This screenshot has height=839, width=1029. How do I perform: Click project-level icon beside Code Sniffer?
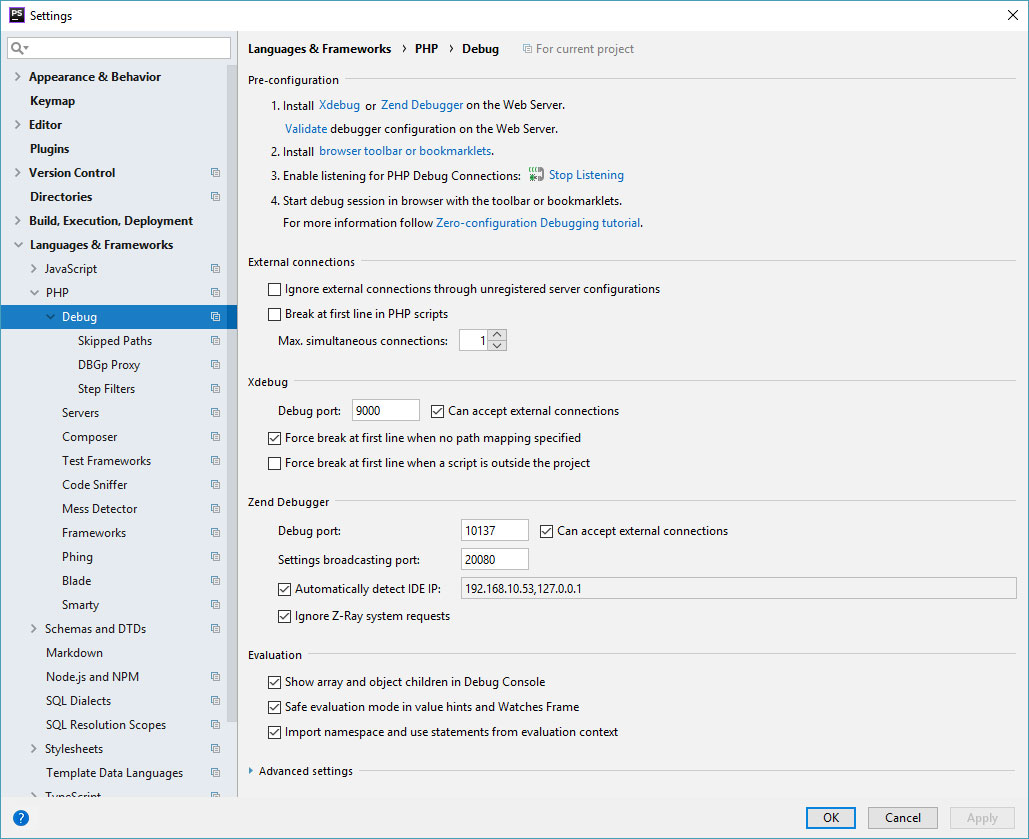(215, 484)
